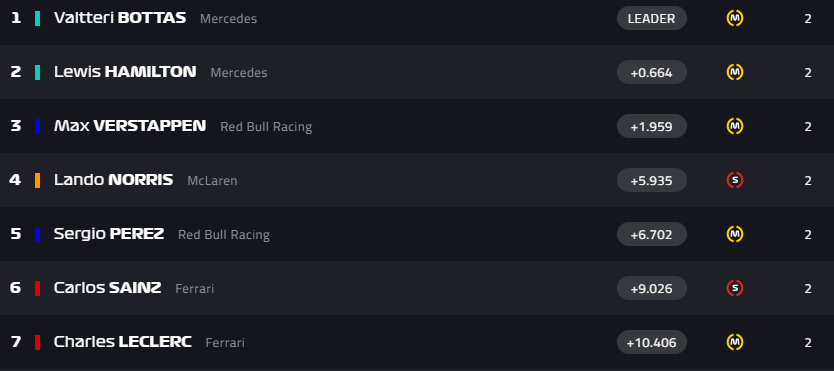Click the McLaren team label next to Norris
The image size is (834, 371).
coord(212,181)
